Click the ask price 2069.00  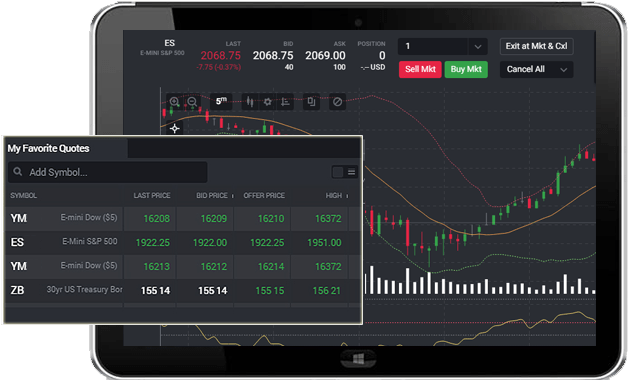pyautogui.click(x=325, y=55)
